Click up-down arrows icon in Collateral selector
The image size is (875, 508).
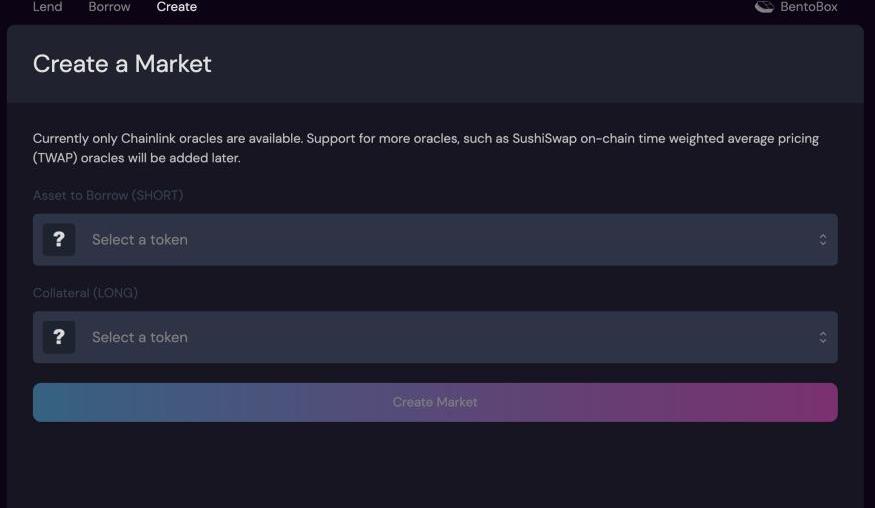tap(823, 337)
